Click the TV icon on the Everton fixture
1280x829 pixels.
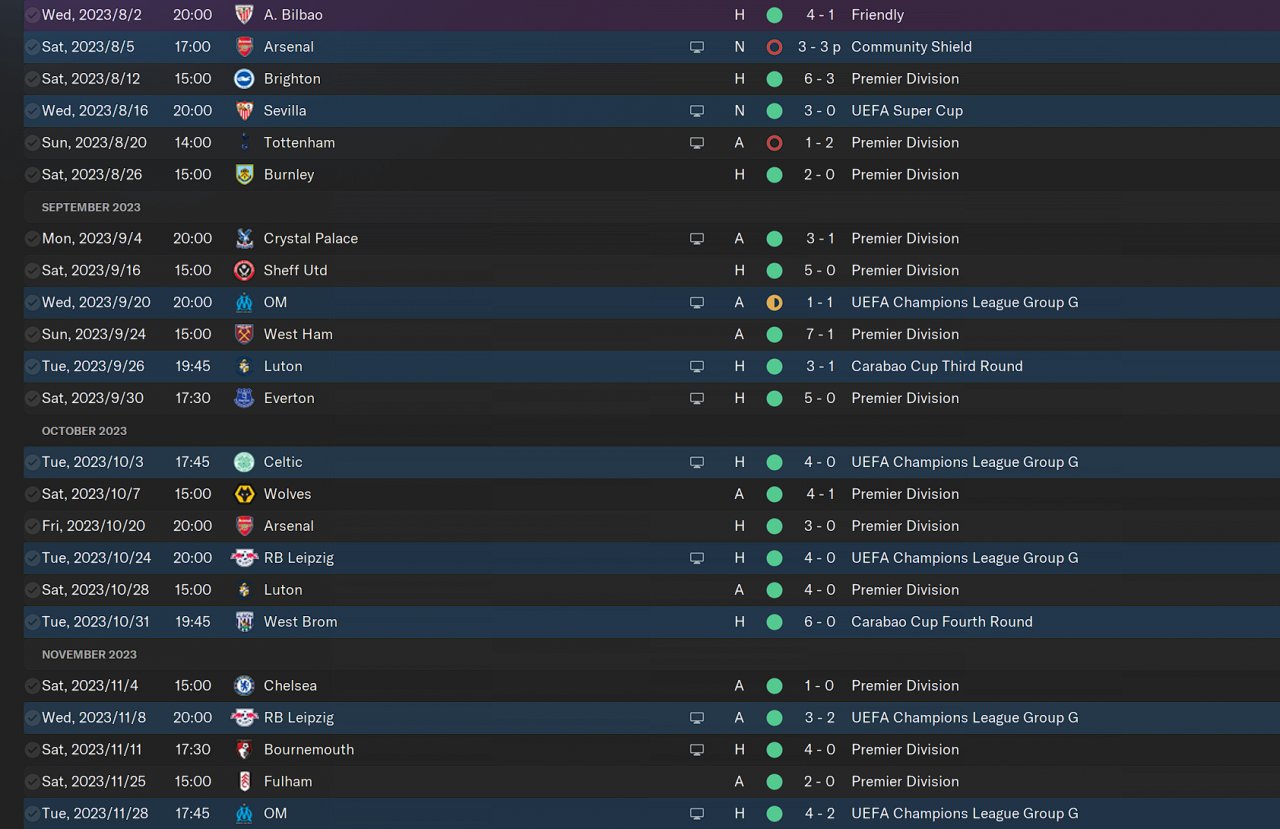tap(697, 398)
